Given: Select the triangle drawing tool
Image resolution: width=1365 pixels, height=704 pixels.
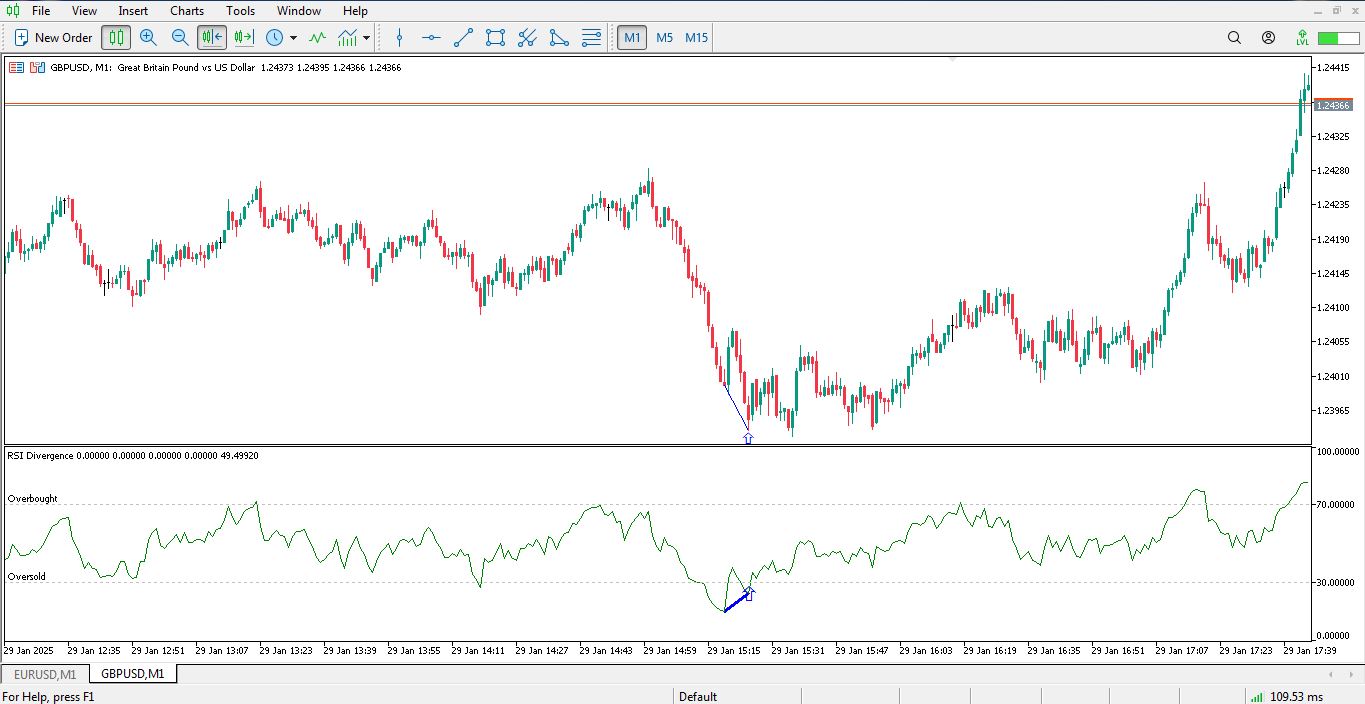Looking at the screenshot, I should click(x=559, y=38).
